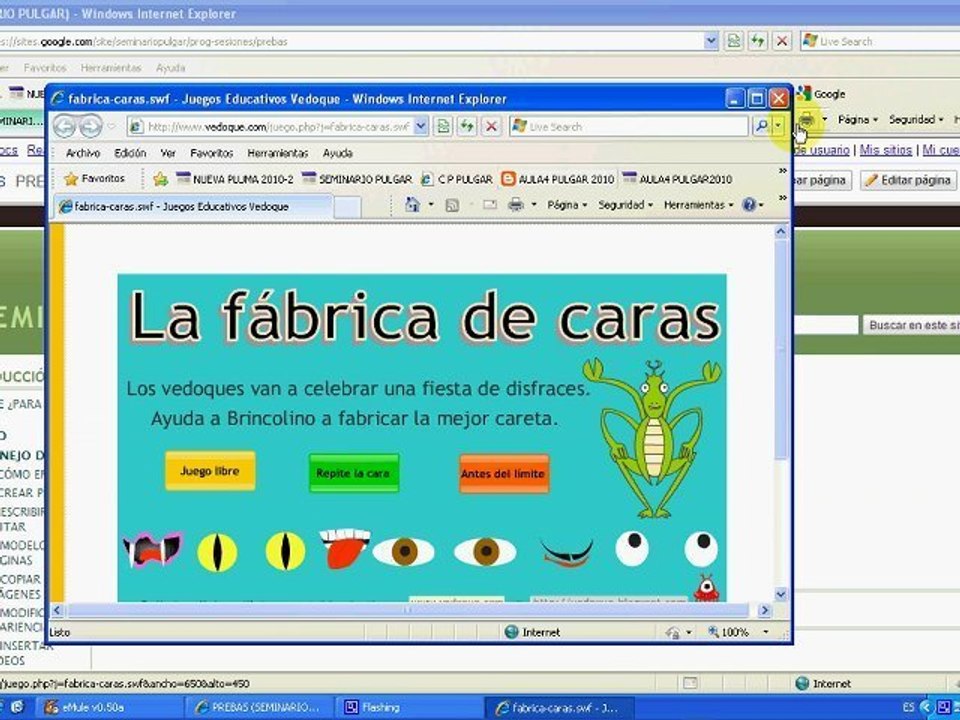This screenshot has height=720, width=960.
Task: Open the Flashing taskbar item
Action: click(x=407, y=707)
